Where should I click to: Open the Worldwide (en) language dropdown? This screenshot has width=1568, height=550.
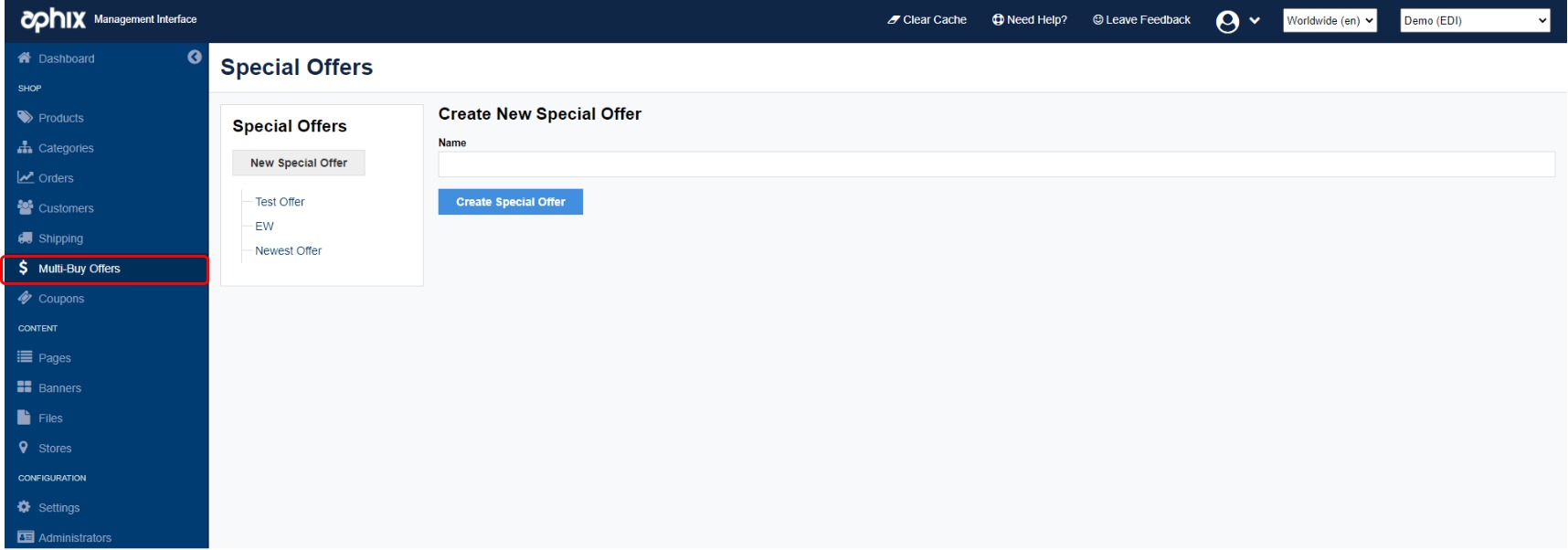pos(1330,20)
